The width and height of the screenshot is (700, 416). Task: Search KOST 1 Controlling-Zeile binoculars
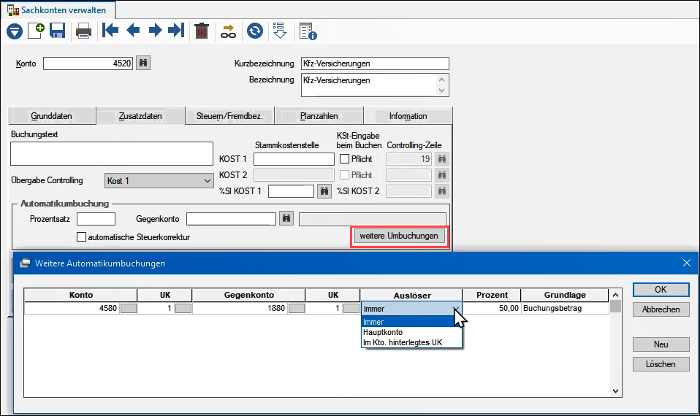coord(442,159)
